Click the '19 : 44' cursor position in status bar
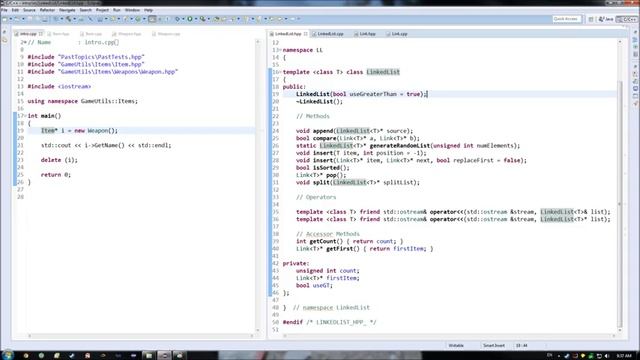The height and width of the screenshot is (360, 640). point(522,345)
